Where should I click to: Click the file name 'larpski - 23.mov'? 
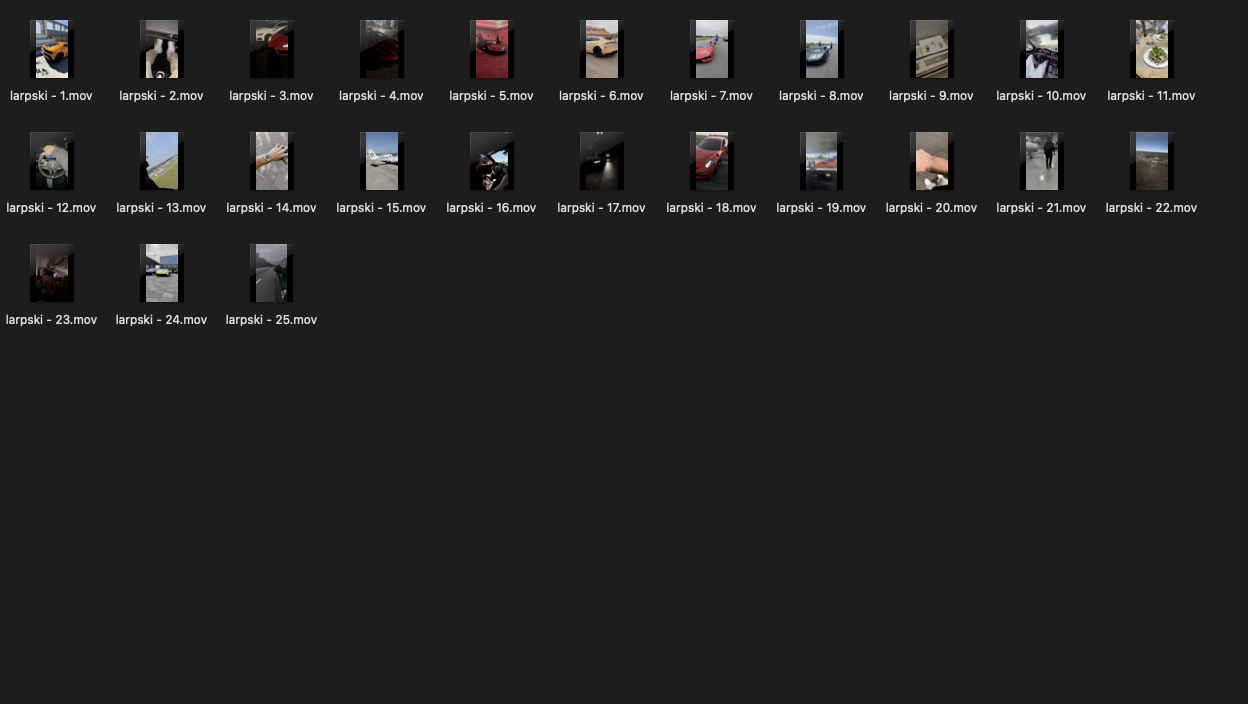51,320
